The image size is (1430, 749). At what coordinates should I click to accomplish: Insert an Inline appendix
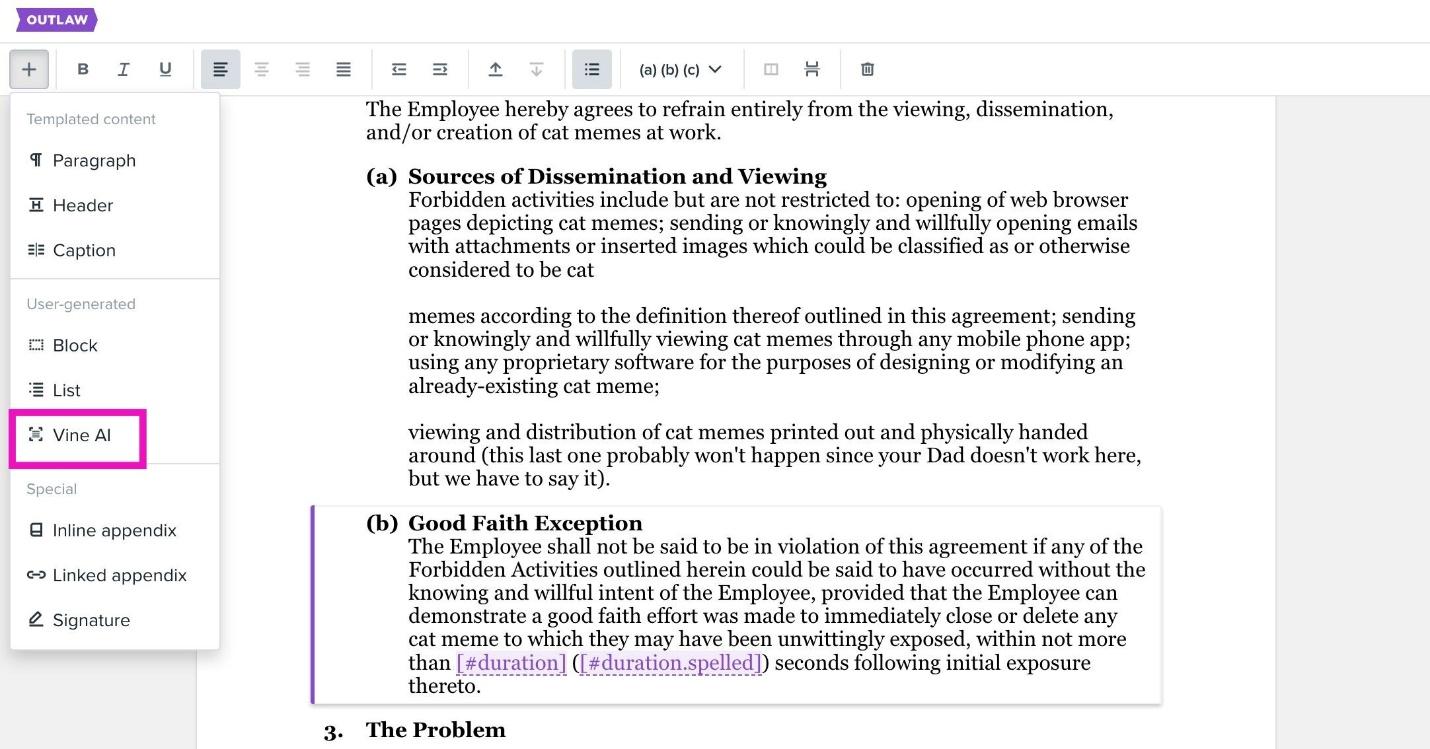pyautogui.click(x=115, y=530)
